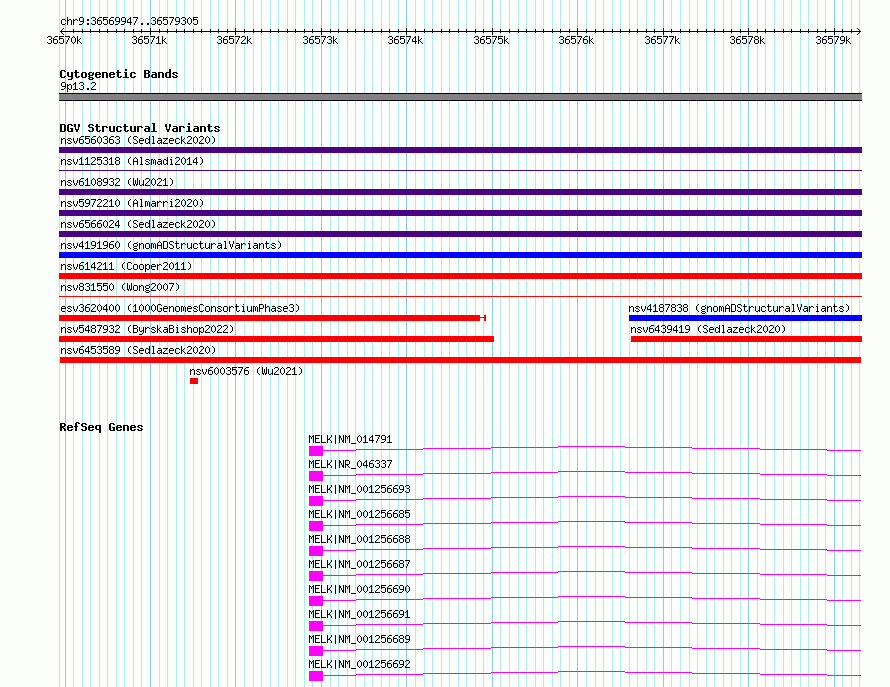Click the Cytogenetic Bands track title
The height and width of the screenshot is (687, 890).
(119, 74)
